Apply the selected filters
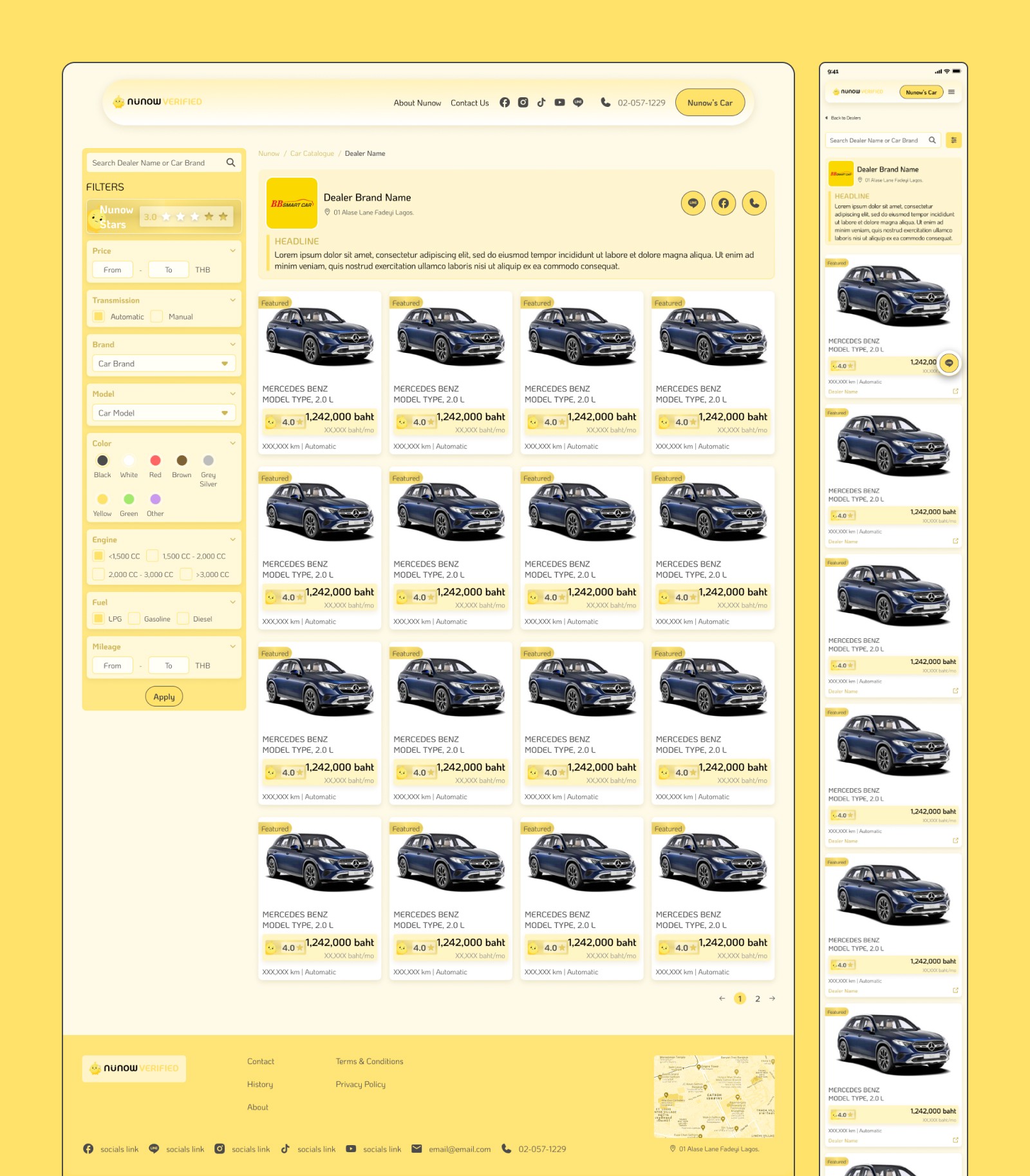Screen dimensions: 1030x1176 click(164, 697)
